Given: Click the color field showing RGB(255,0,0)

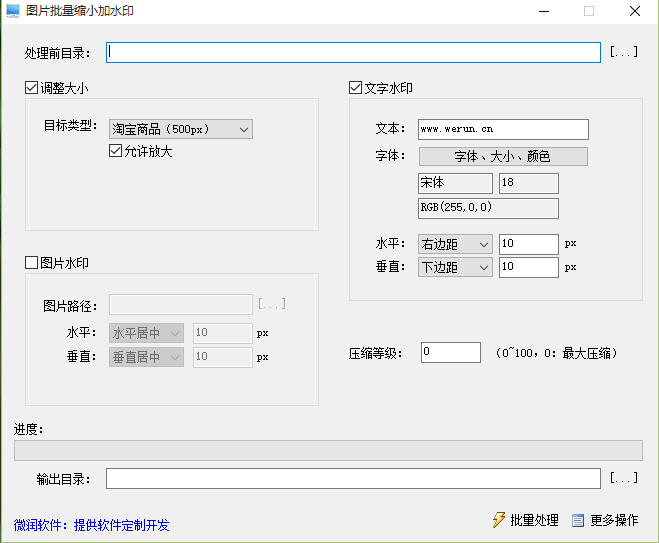Looking at the screenshot, I should [488, 208].
